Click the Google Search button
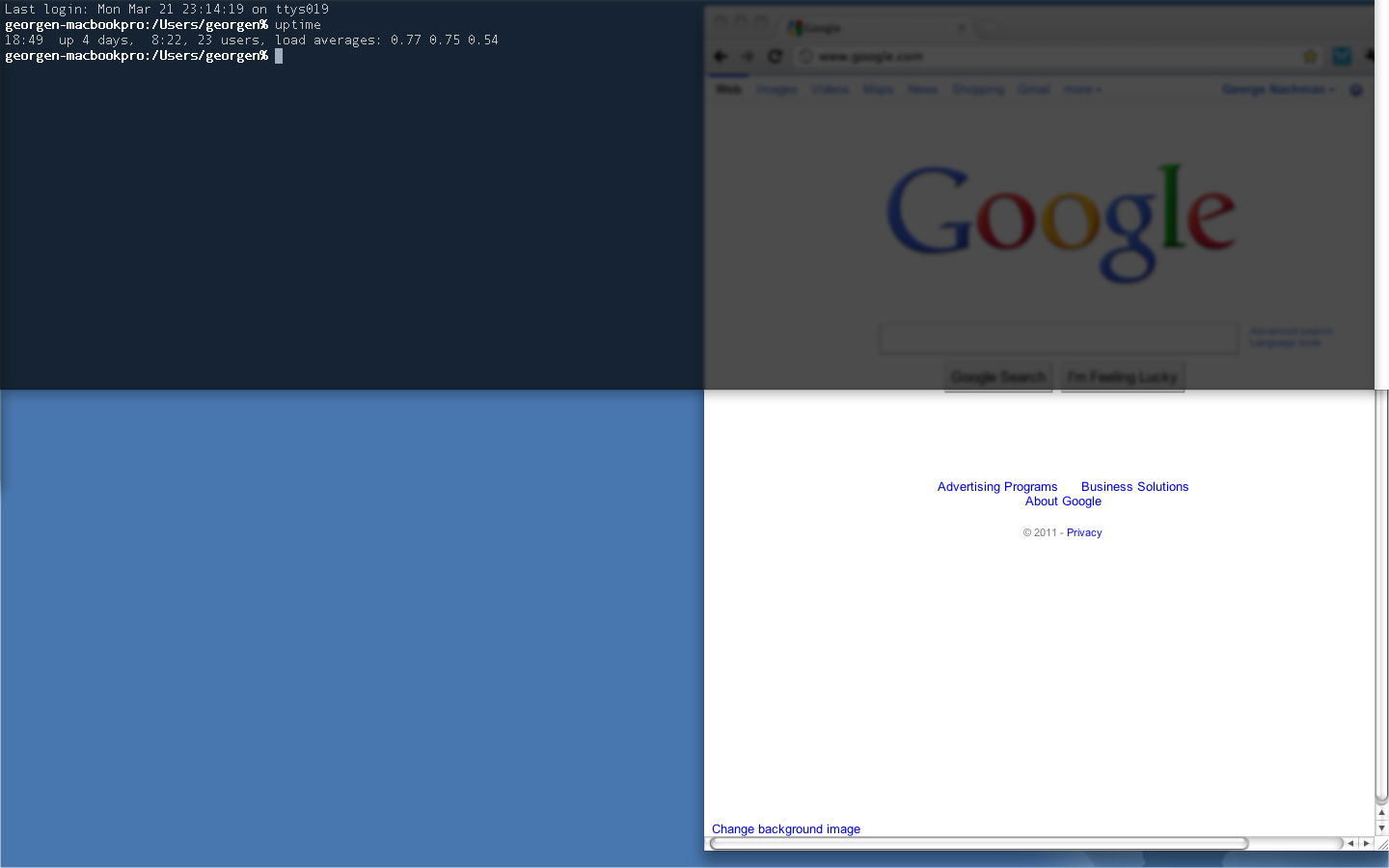The width and height of the screenshot is (1389, 868). click(998, 377)
